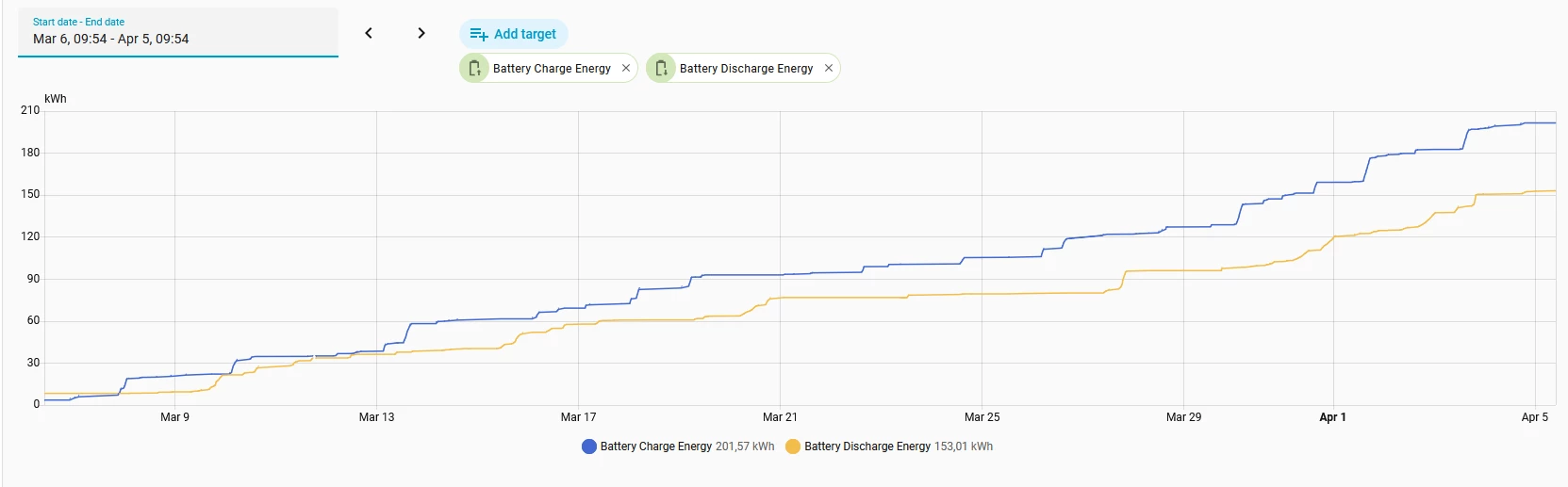Click the yellow Battery Discharge legend dot

tap(793, 446)
